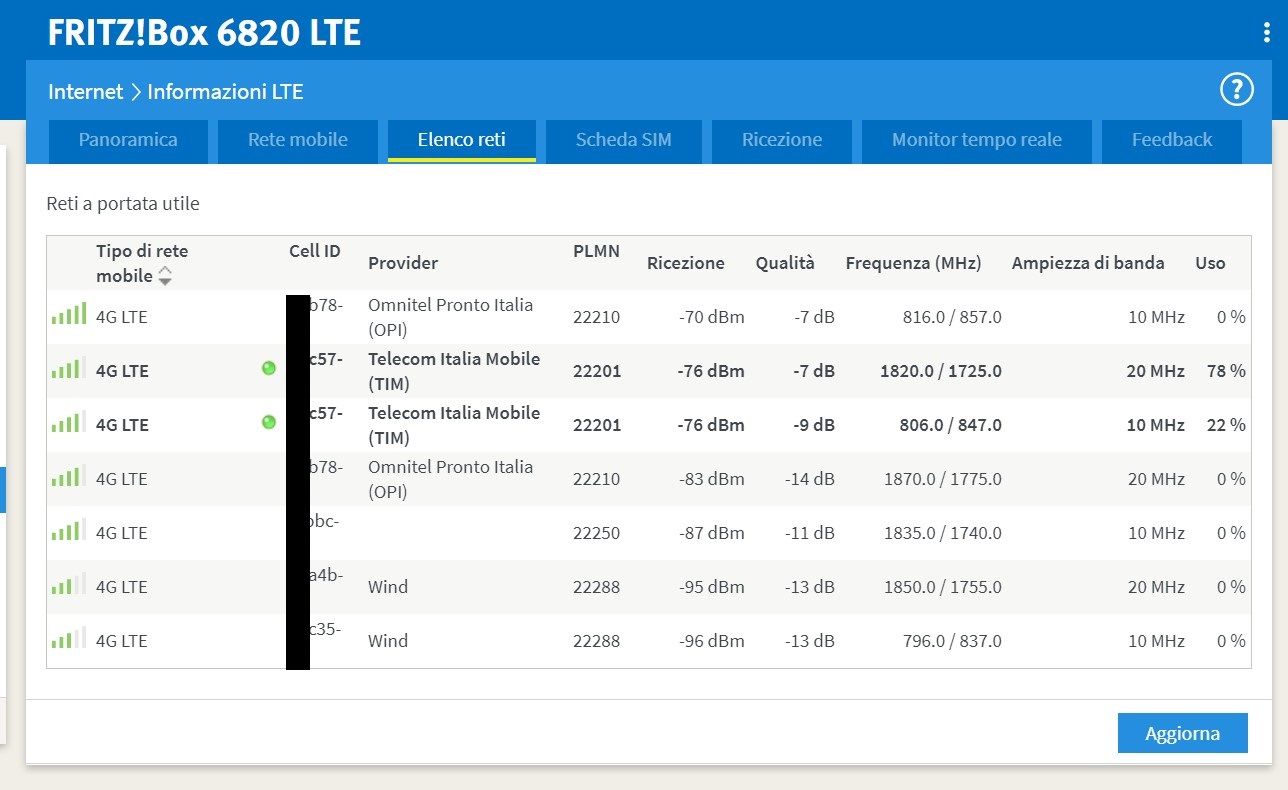Click frequency 806.0 / 847.0

pyautogui.click(x=950, y=425)
